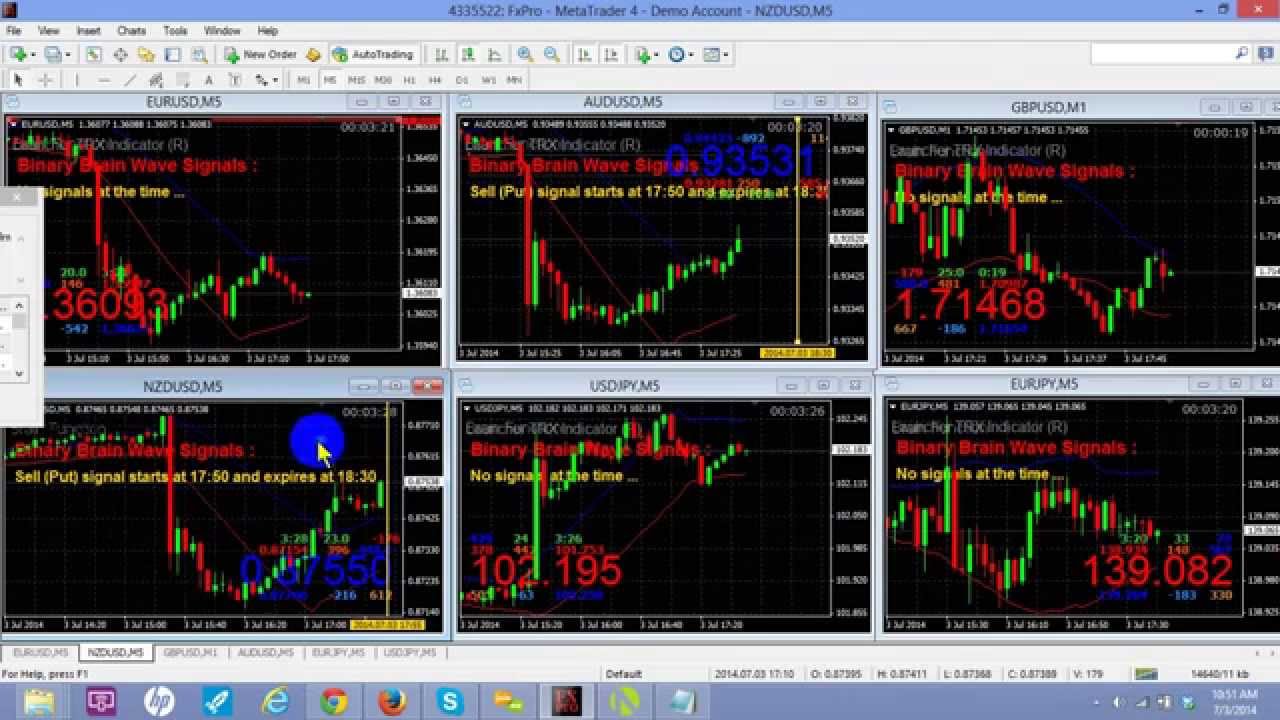Open a new chart via toolbar icon
This screenshot has height=720, width=1280.
19,54
